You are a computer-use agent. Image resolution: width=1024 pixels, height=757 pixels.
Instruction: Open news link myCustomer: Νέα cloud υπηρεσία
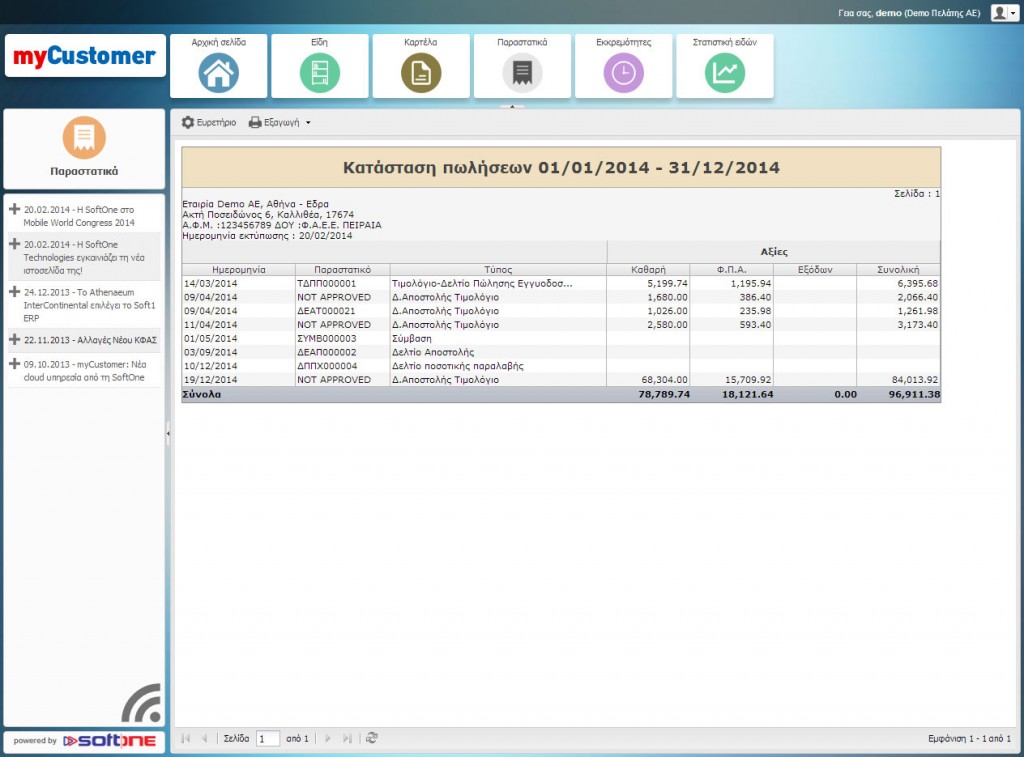point(85,371)
